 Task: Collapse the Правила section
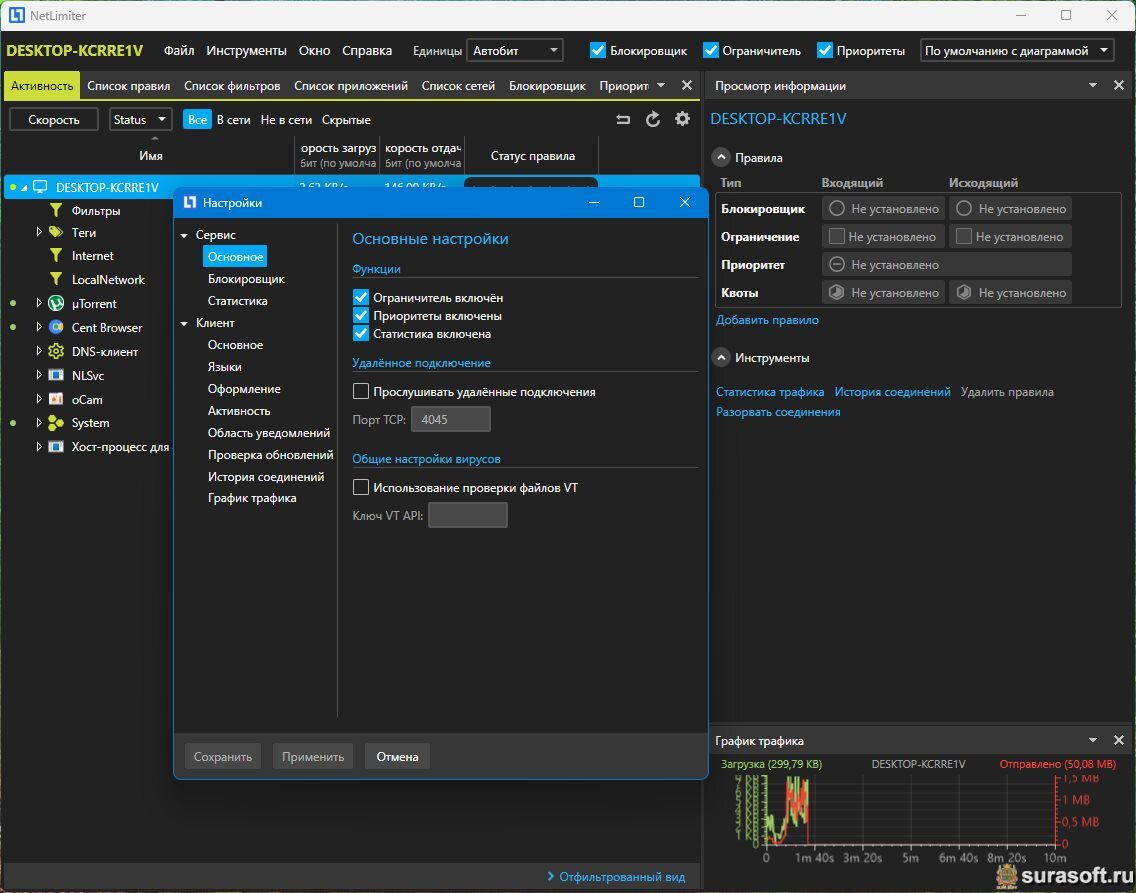coord(721,157)
